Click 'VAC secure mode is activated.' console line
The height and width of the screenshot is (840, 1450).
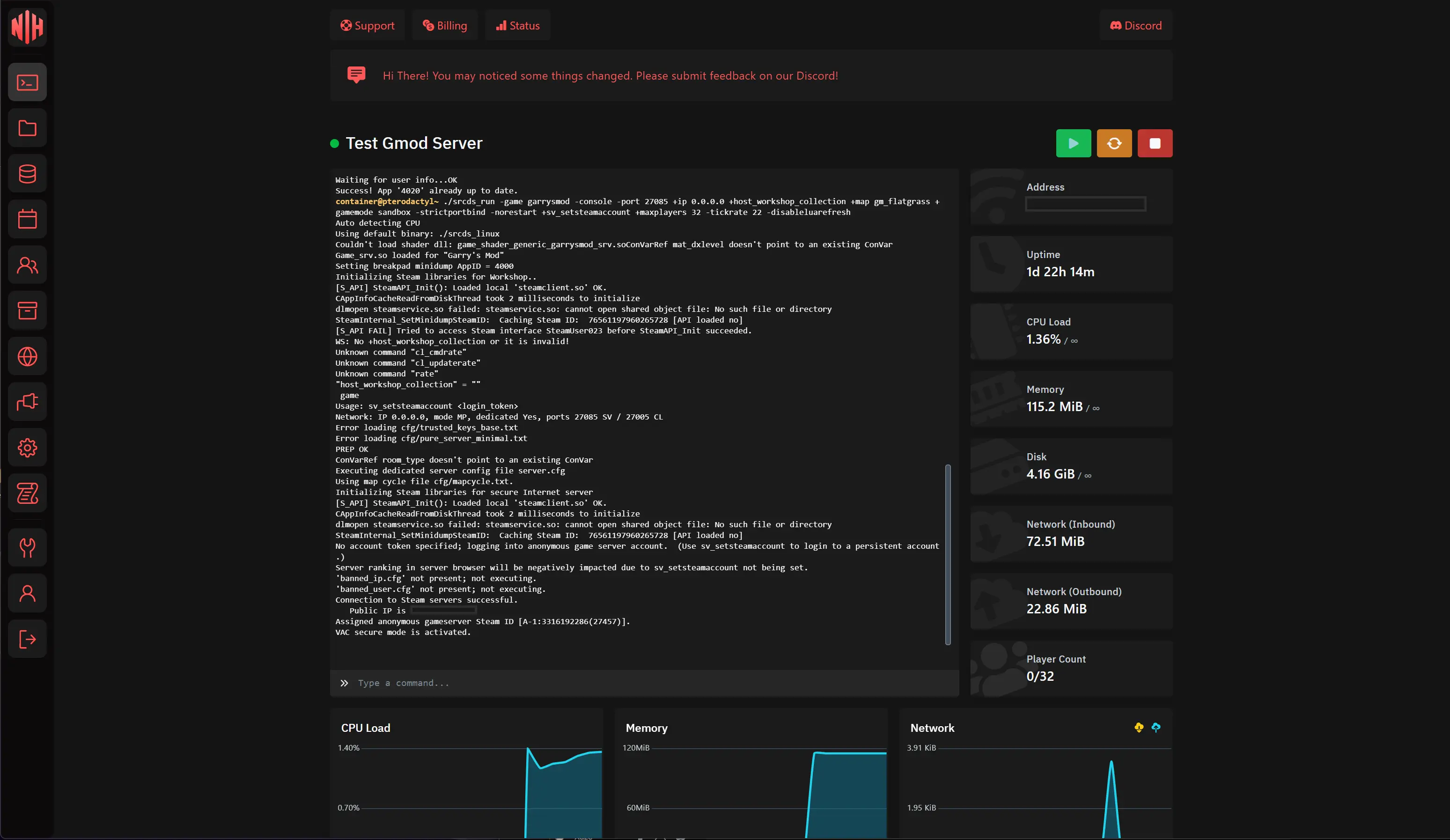click(403, 632)
